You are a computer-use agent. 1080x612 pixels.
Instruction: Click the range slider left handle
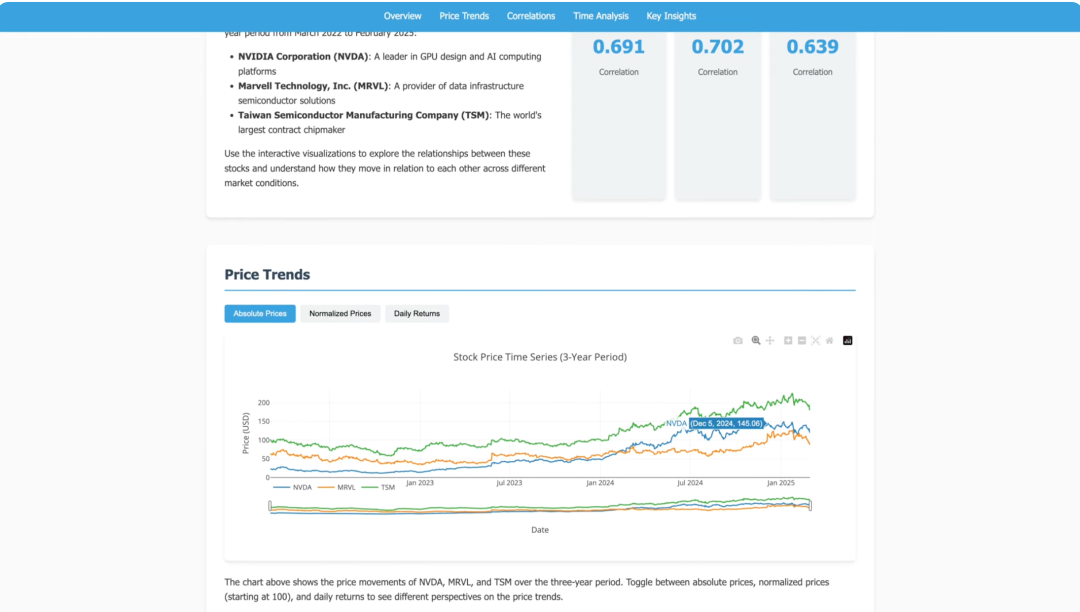coord(270,506)
